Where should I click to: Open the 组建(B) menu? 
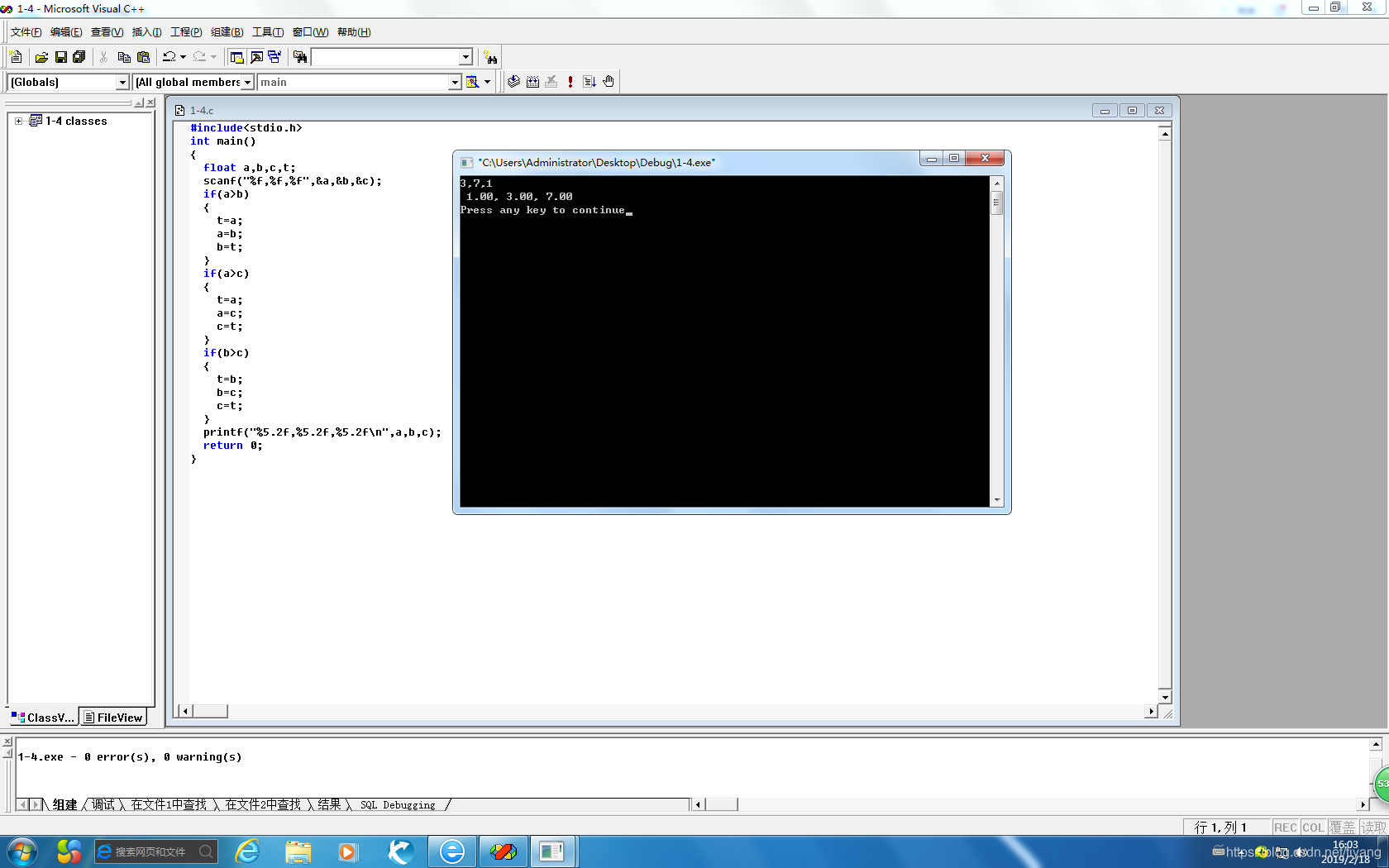click(x=227, y=32)
